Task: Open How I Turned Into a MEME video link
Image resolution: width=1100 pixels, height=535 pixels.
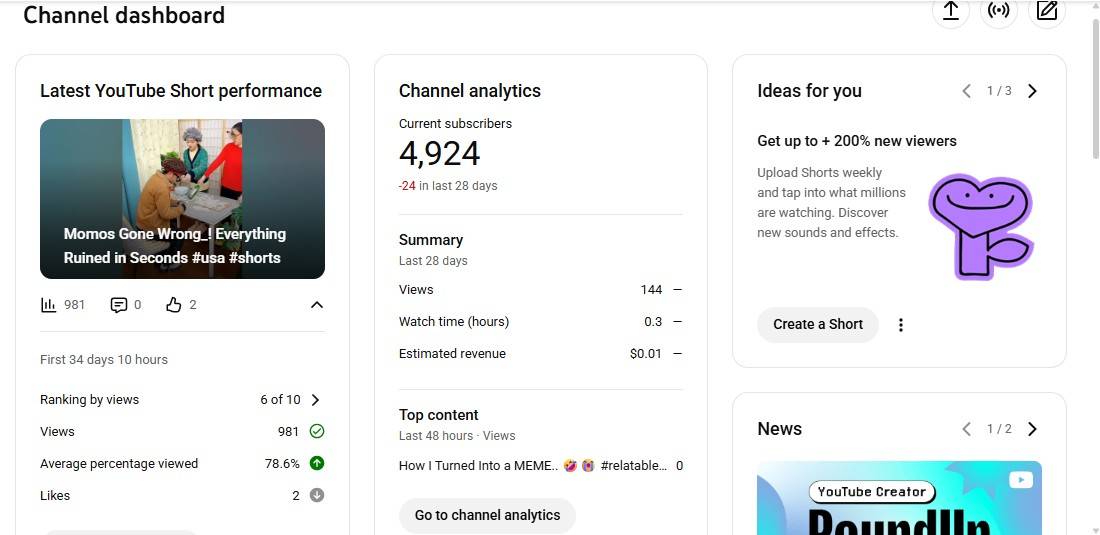Action: pos(532,466)
